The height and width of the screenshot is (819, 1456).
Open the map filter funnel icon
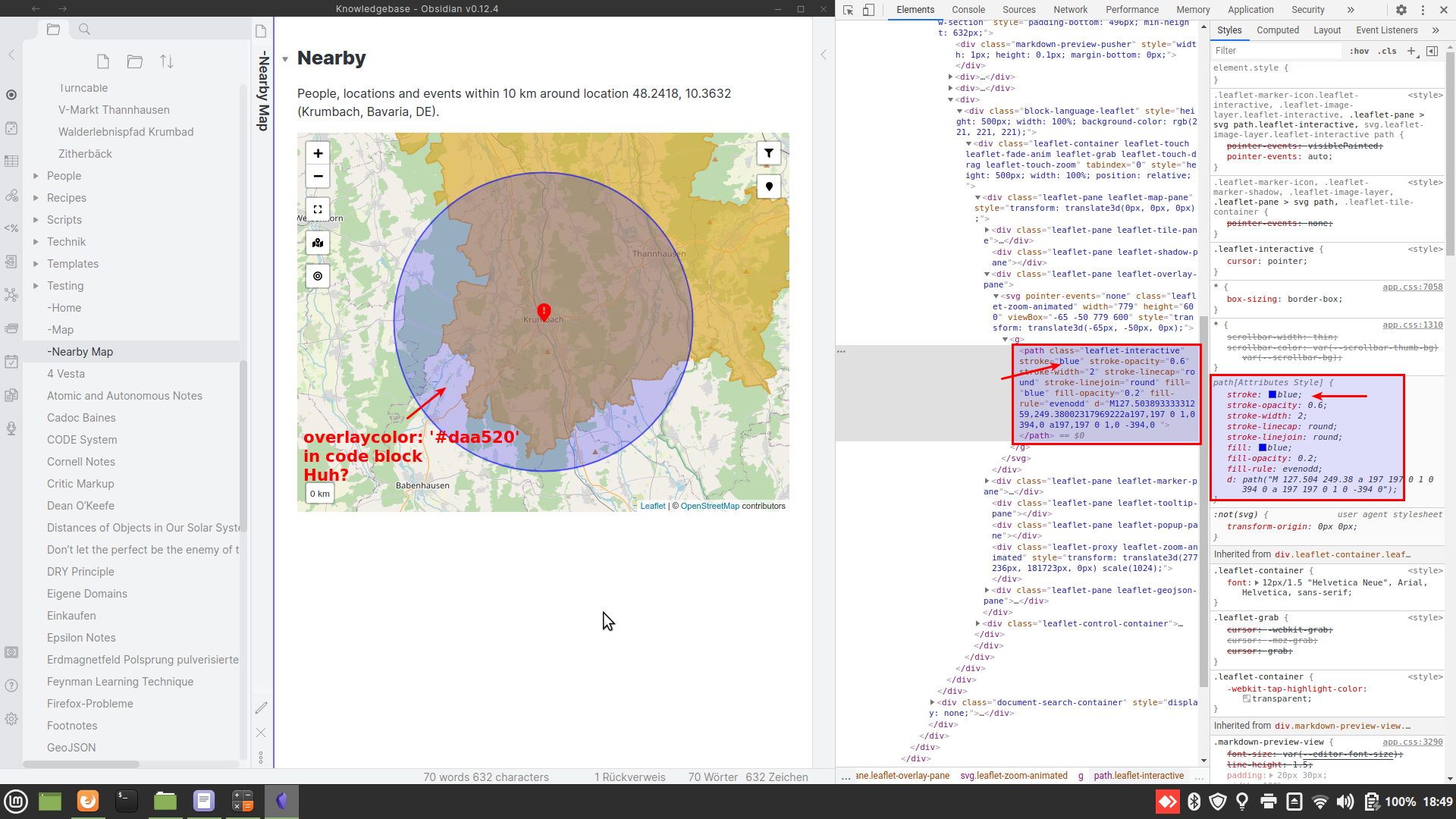(x=769, y=153)
